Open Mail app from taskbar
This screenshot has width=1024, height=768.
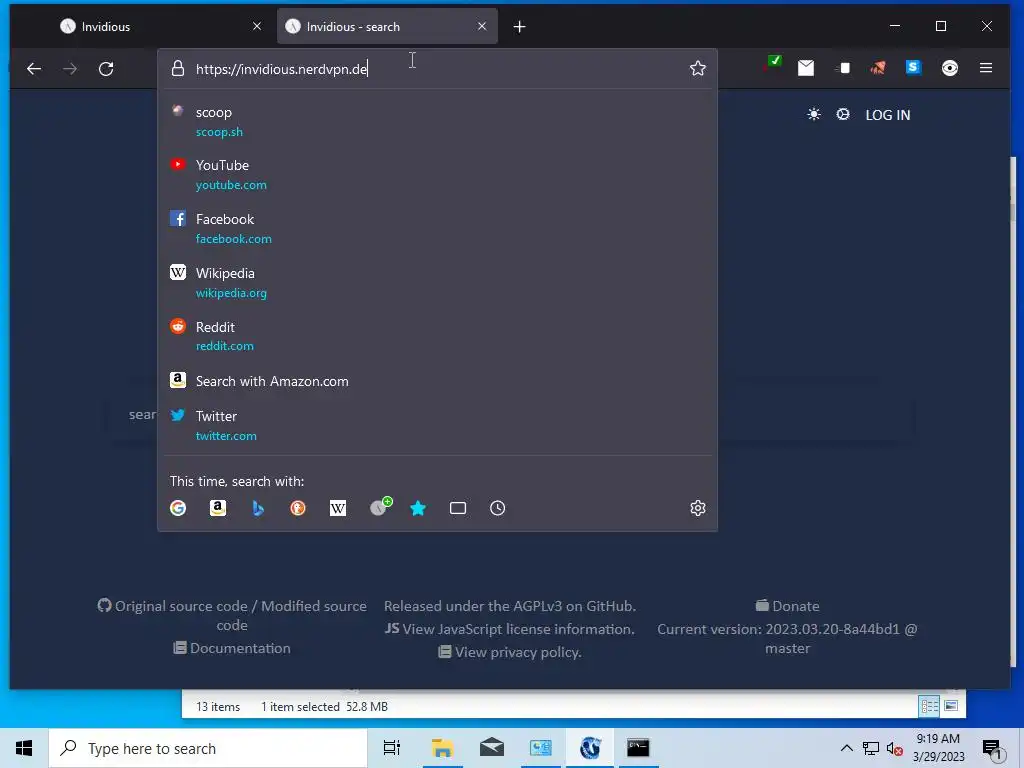coord(492,748)
